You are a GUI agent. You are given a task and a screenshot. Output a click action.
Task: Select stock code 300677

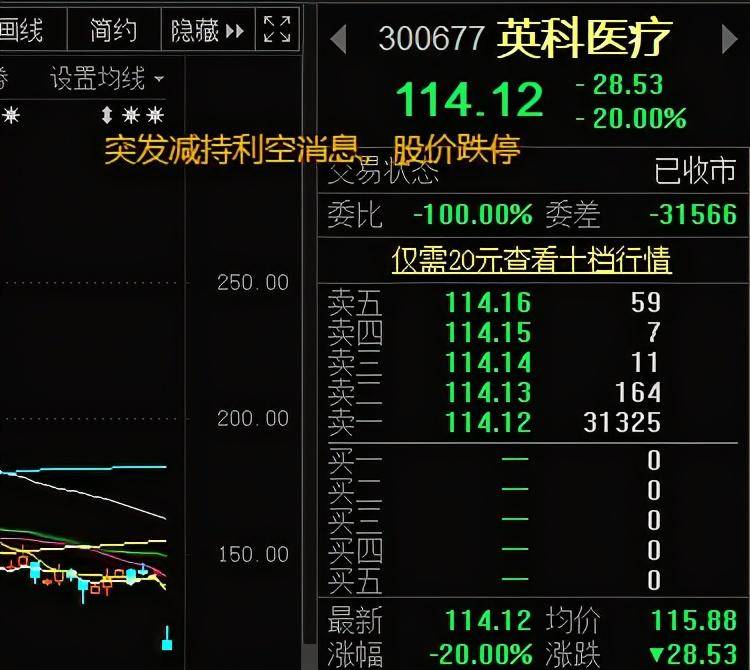431,38
